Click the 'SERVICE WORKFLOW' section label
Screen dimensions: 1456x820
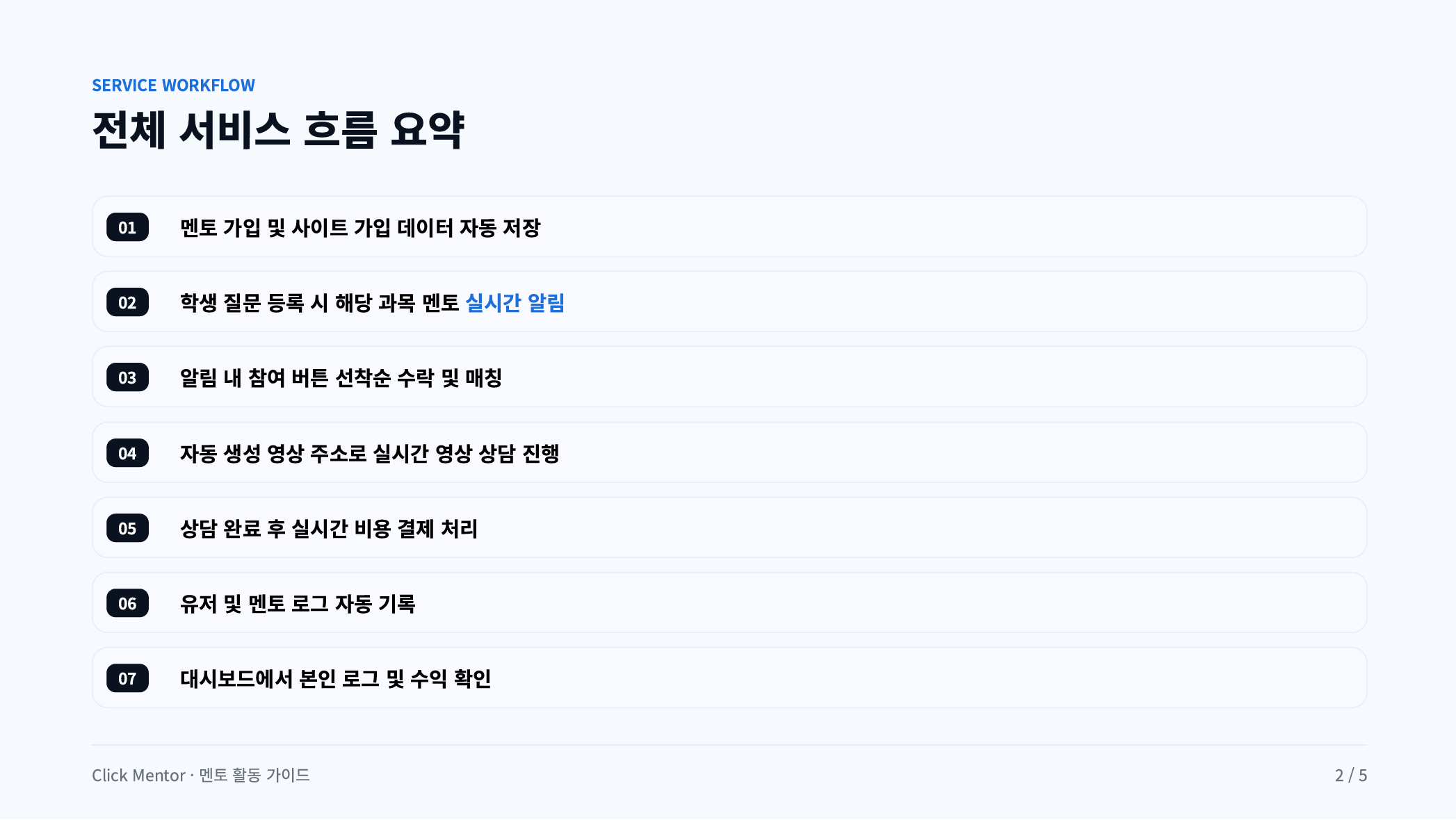pos(173,85)
